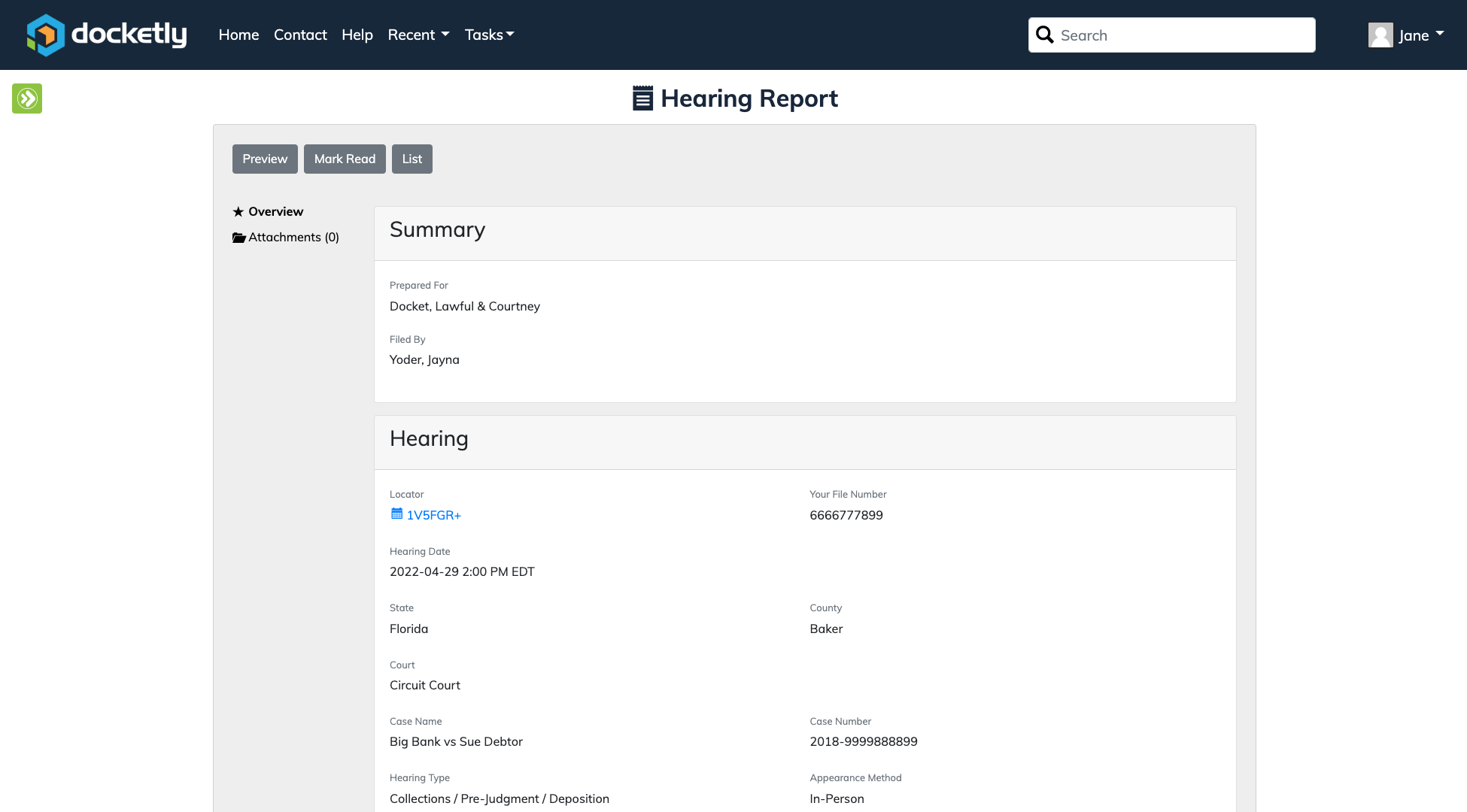Open the 1V5FGR+ locator link
1467x812 pixels.
tap(434, 515)
